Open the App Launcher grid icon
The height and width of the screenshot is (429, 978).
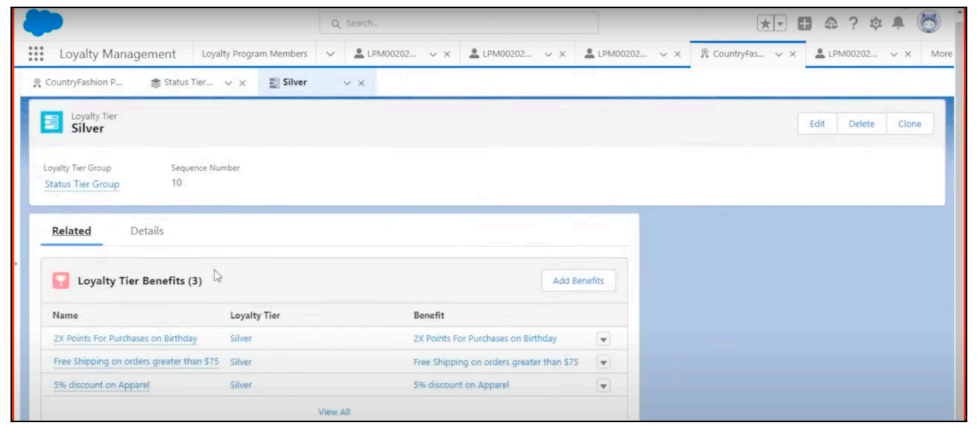(x=36, y=54)
